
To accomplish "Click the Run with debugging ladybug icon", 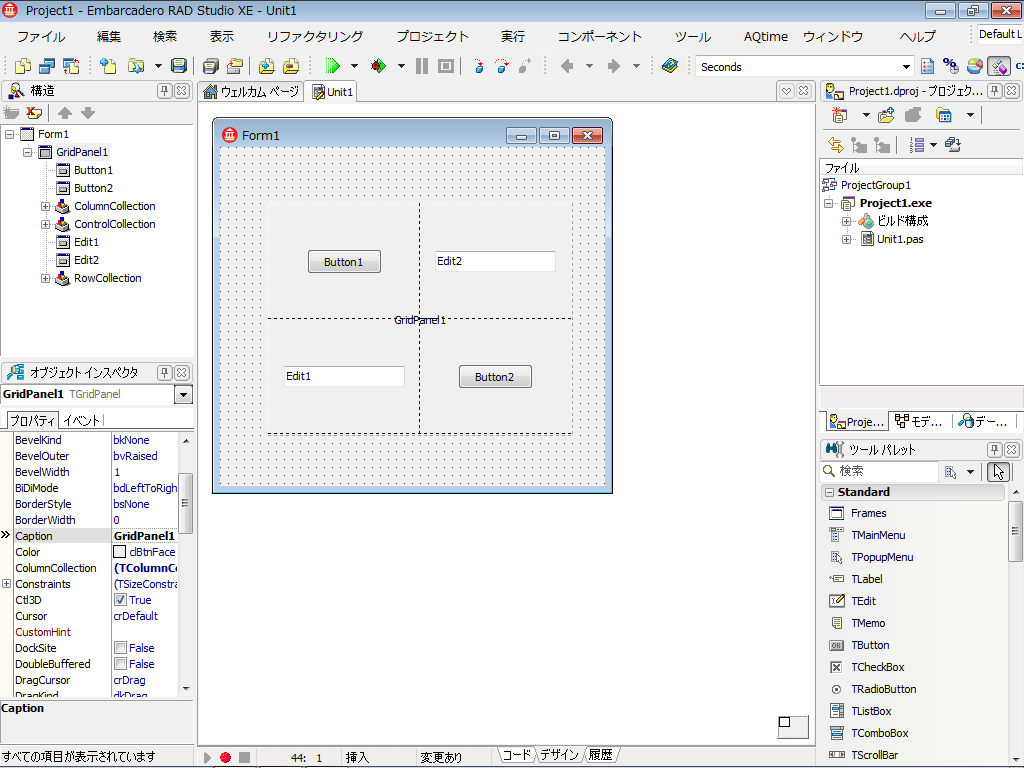I will coord(378,66).
